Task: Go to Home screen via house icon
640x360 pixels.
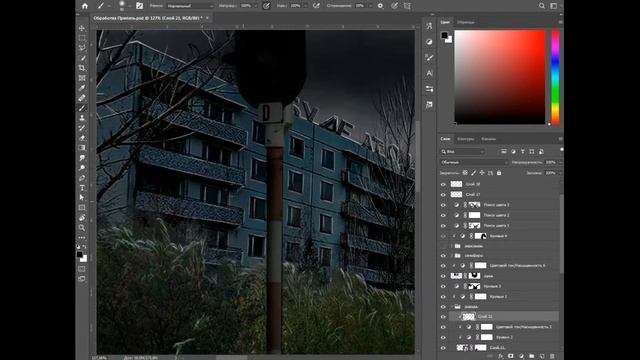Action: [x=84, y=6]
